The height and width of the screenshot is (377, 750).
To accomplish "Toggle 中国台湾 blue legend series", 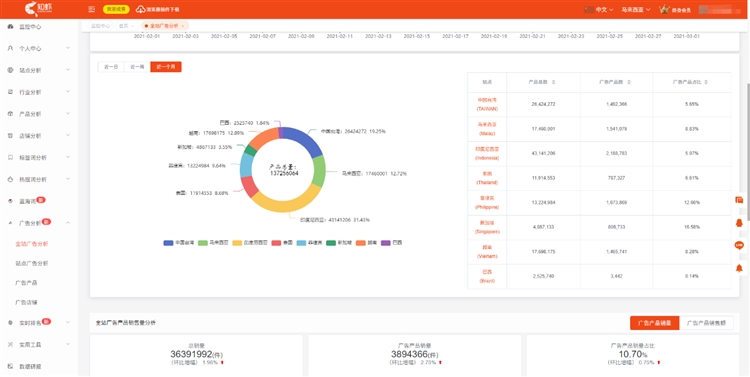I will point(168,243).
